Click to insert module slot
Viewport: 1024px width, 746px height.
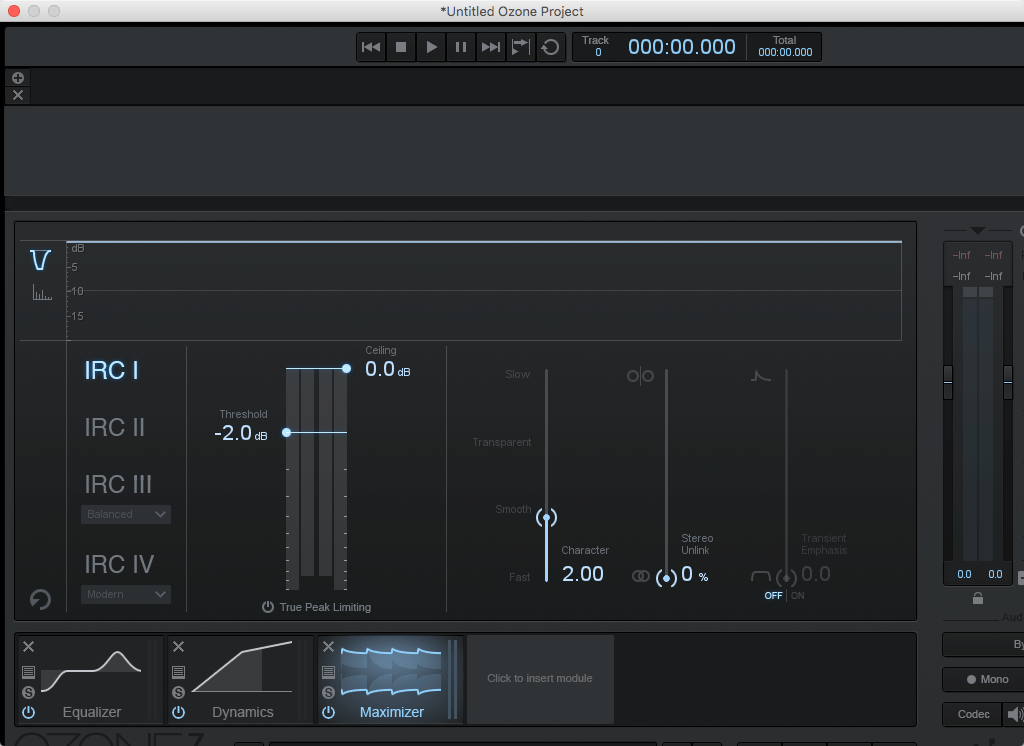coord(540,679)
